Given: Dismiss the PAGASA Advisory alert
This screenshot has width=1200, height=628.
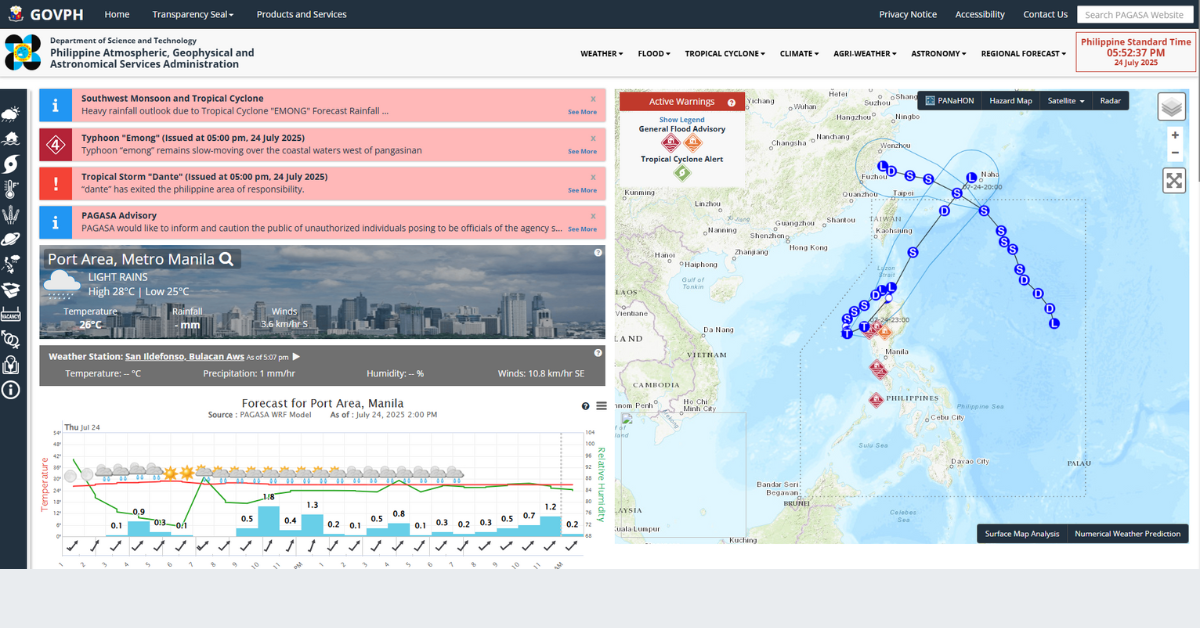Looking at the screenshot, I should [x=593, y=215].
